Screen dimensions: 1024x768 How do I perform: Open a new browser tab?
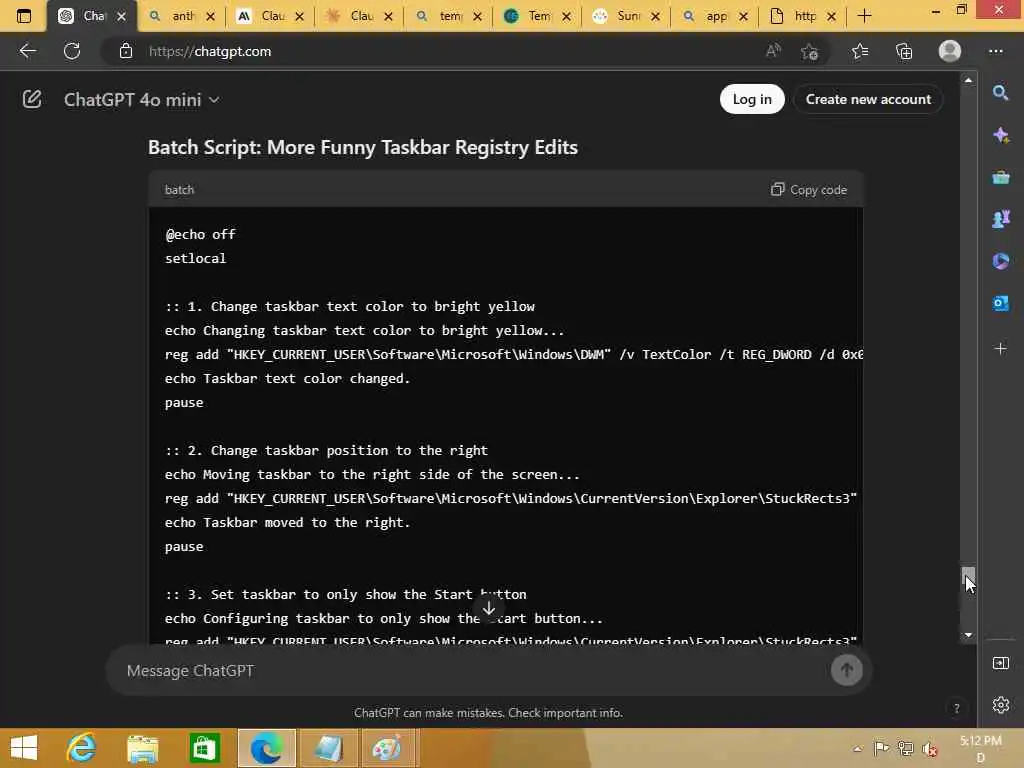(x=865, y=16)
